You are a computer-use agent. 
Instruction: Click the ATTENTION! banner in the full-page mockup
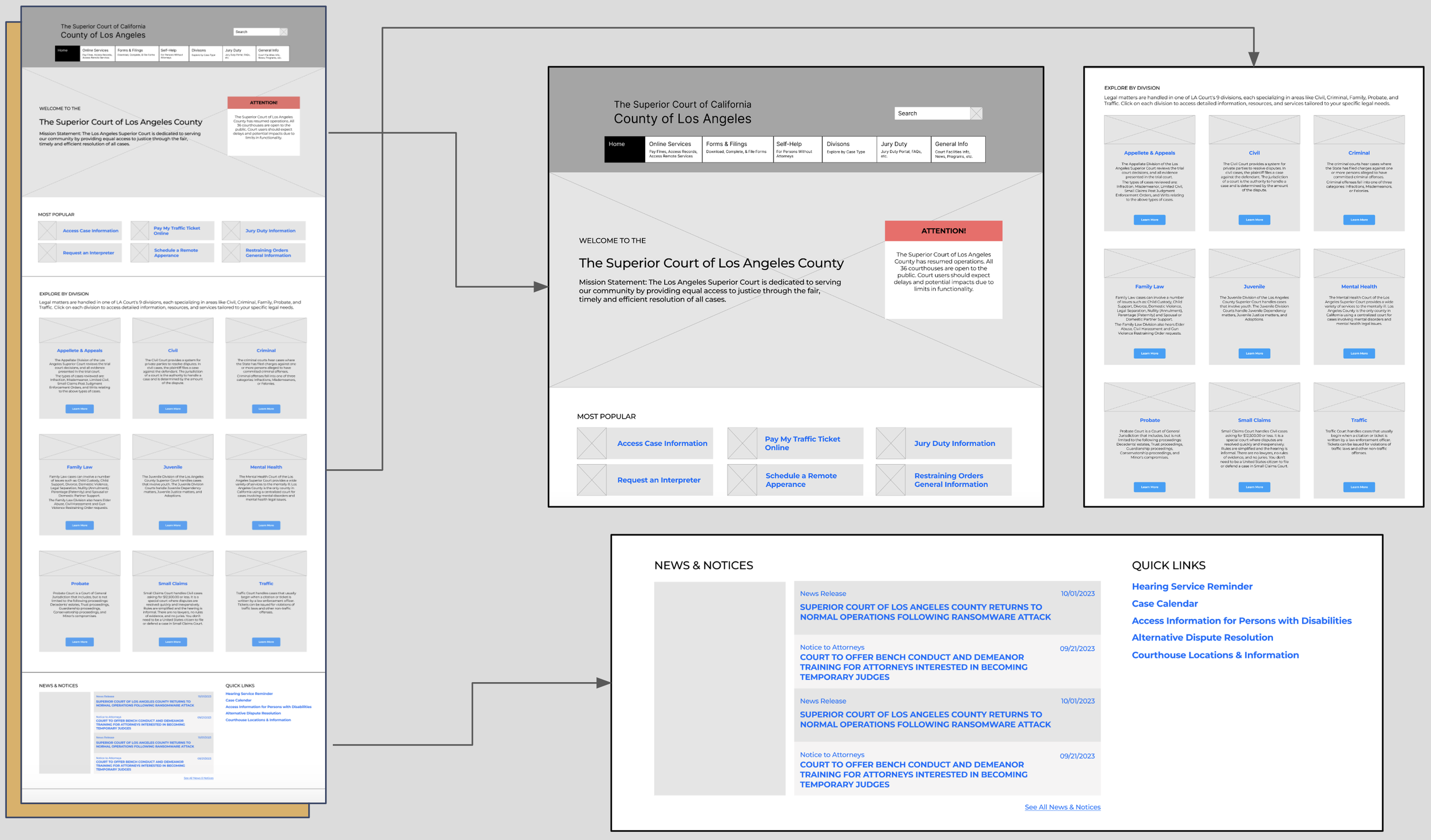(263, 103)
